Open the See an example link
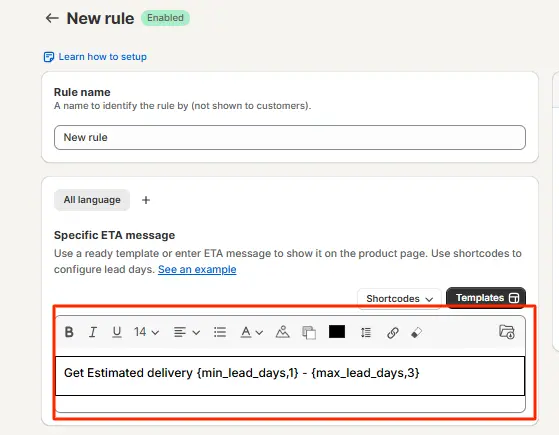559x435 pixels. pyautogui.click(x=197, y=269)
